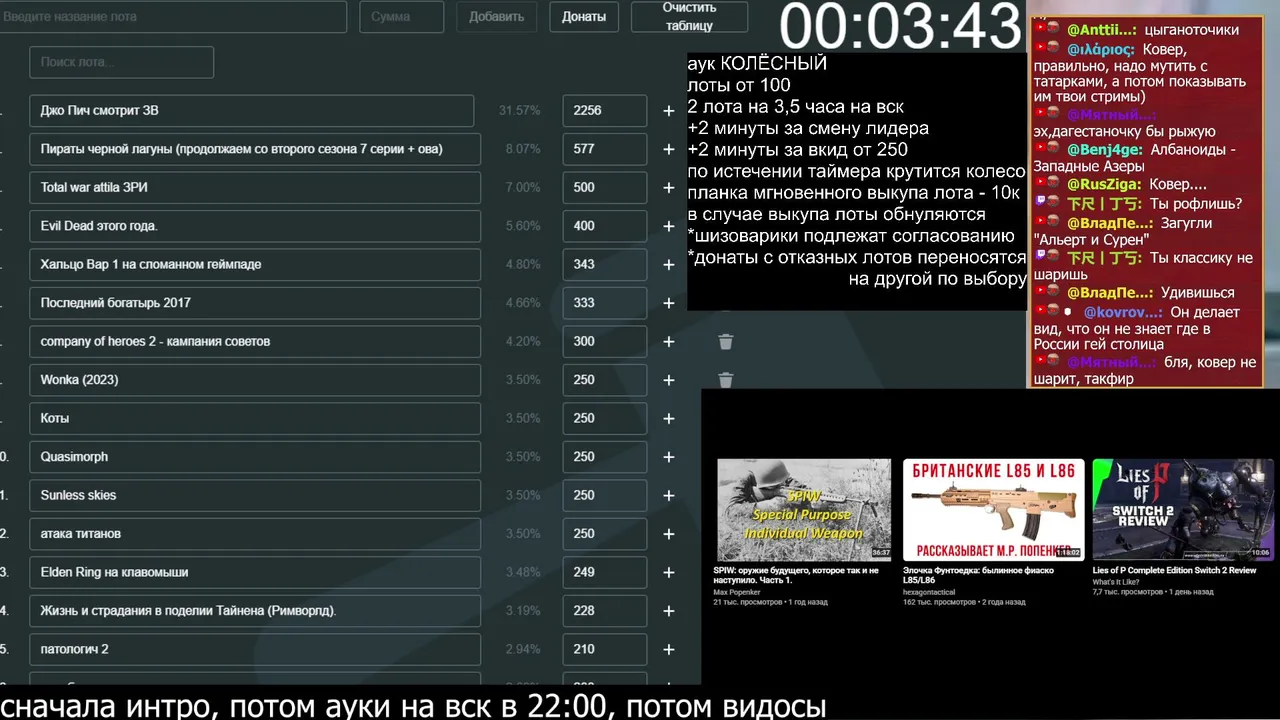The height and width of the screenshot is (720, 1280).
Task: Open the Донаты panel
Action: point(584,16)
